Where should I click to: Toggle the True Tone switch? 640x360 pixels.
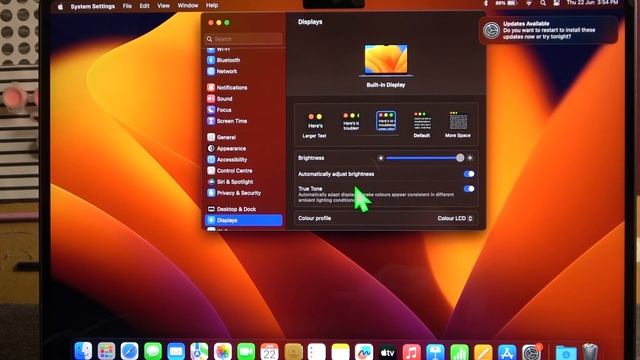pyautogui.click(x=469, y=189)
